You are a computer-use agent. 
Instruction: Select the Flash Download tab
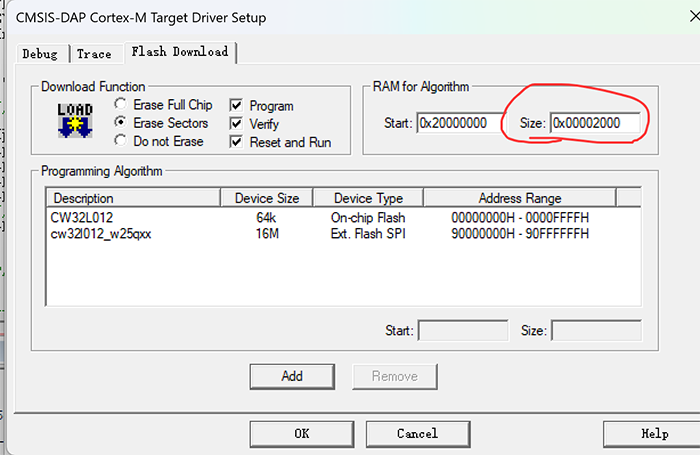coord(181,52)
